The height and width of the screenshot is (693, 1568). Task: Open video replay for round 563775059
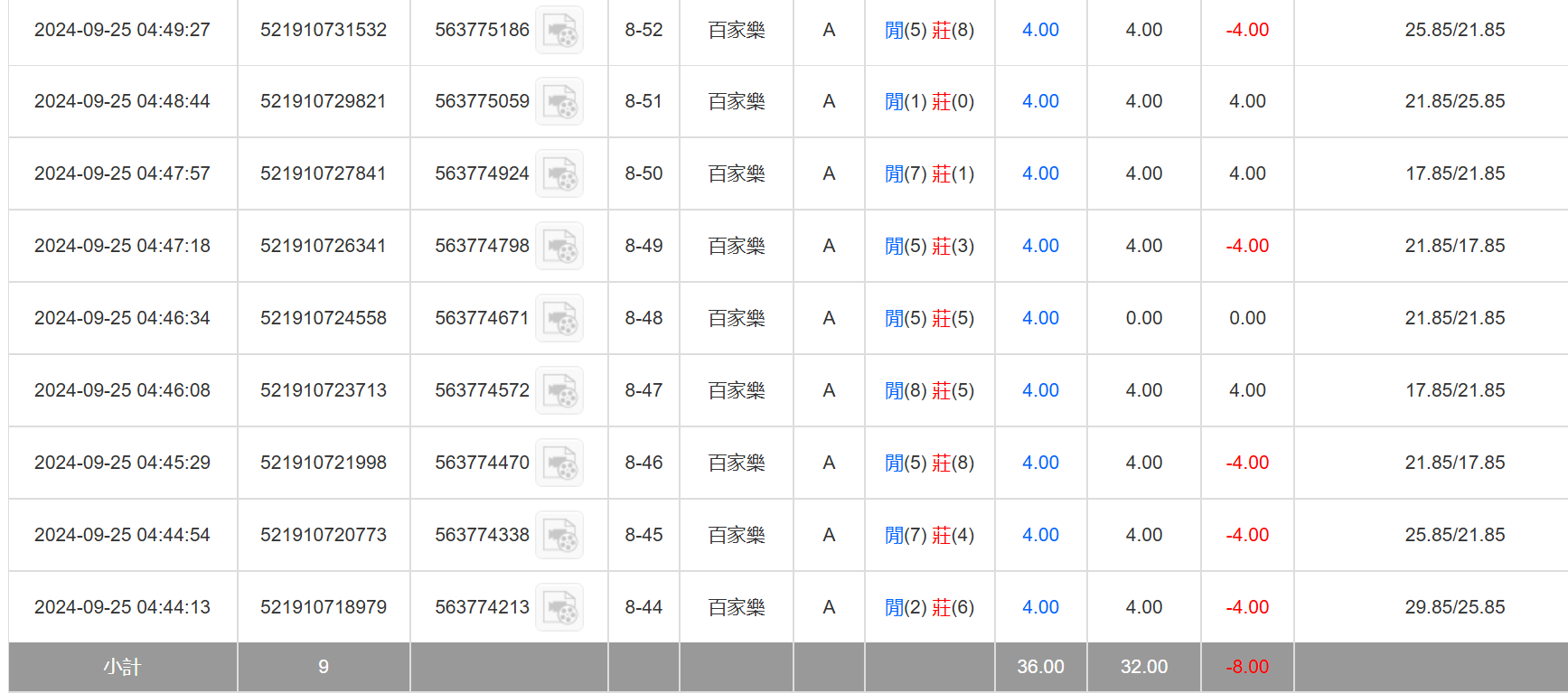click(x=559, y=101)
